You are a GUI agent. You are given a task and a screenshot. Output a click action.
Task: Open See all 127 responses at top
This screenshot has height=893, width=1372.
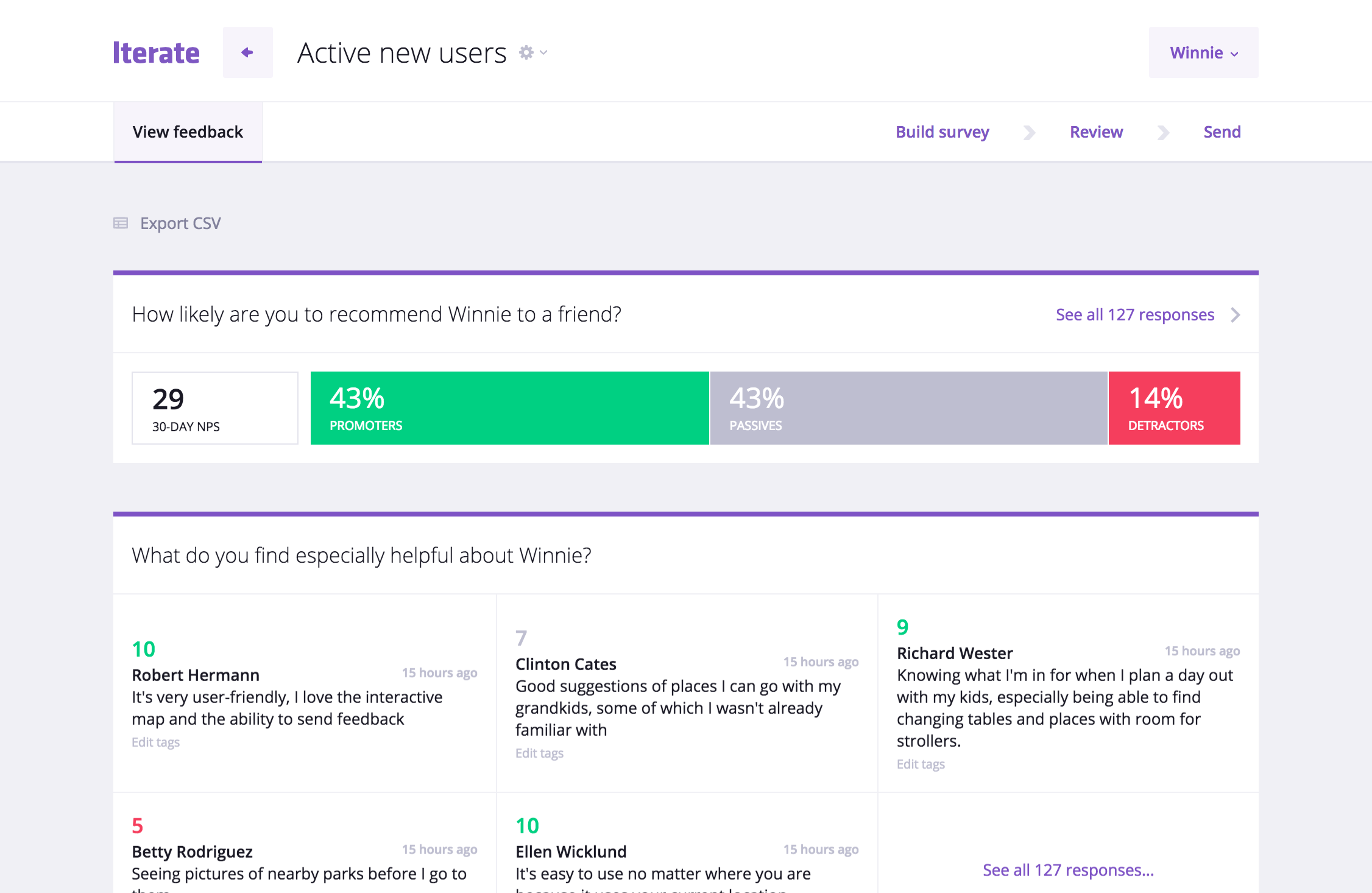[x=1134, y=315]
